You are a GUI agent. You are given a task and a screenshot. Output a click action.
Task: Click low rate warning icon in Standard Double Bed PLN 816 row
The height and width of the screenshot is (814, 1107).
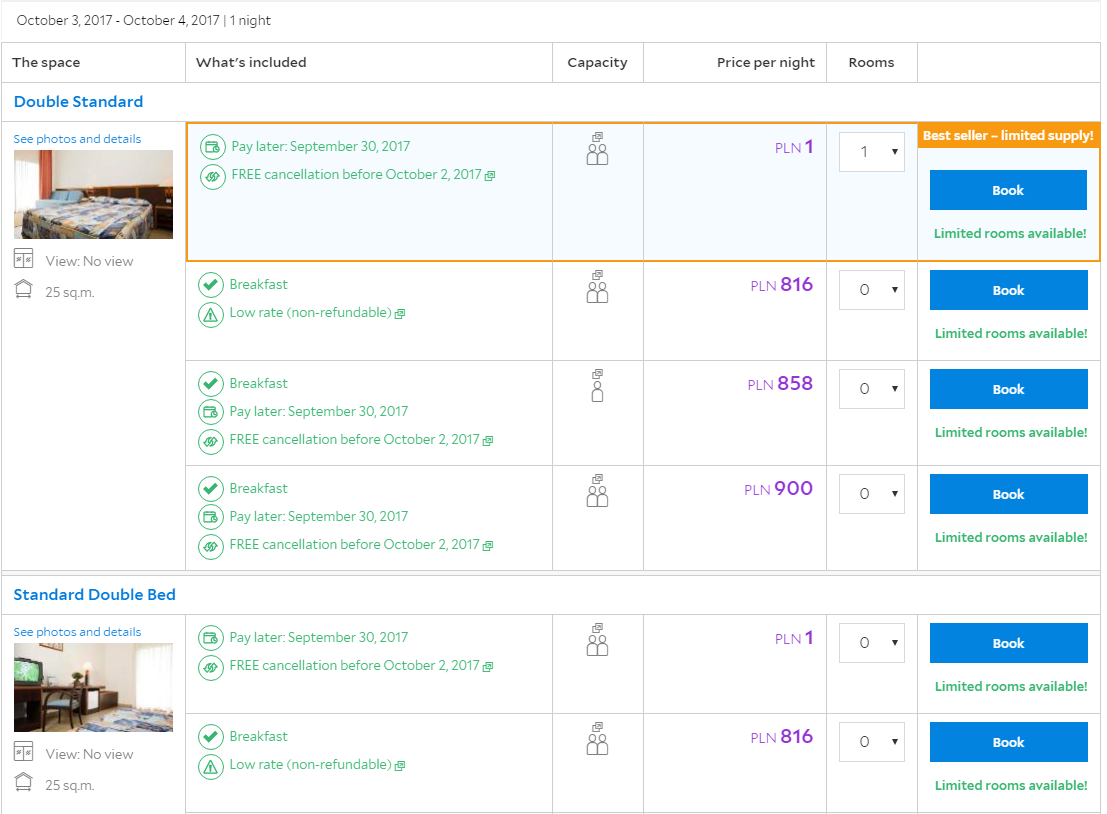pos(210,766)
